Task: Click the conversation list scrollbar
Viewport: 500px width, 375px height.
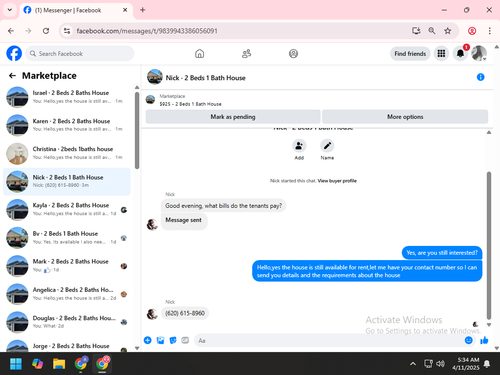Action: coord(137,130)
